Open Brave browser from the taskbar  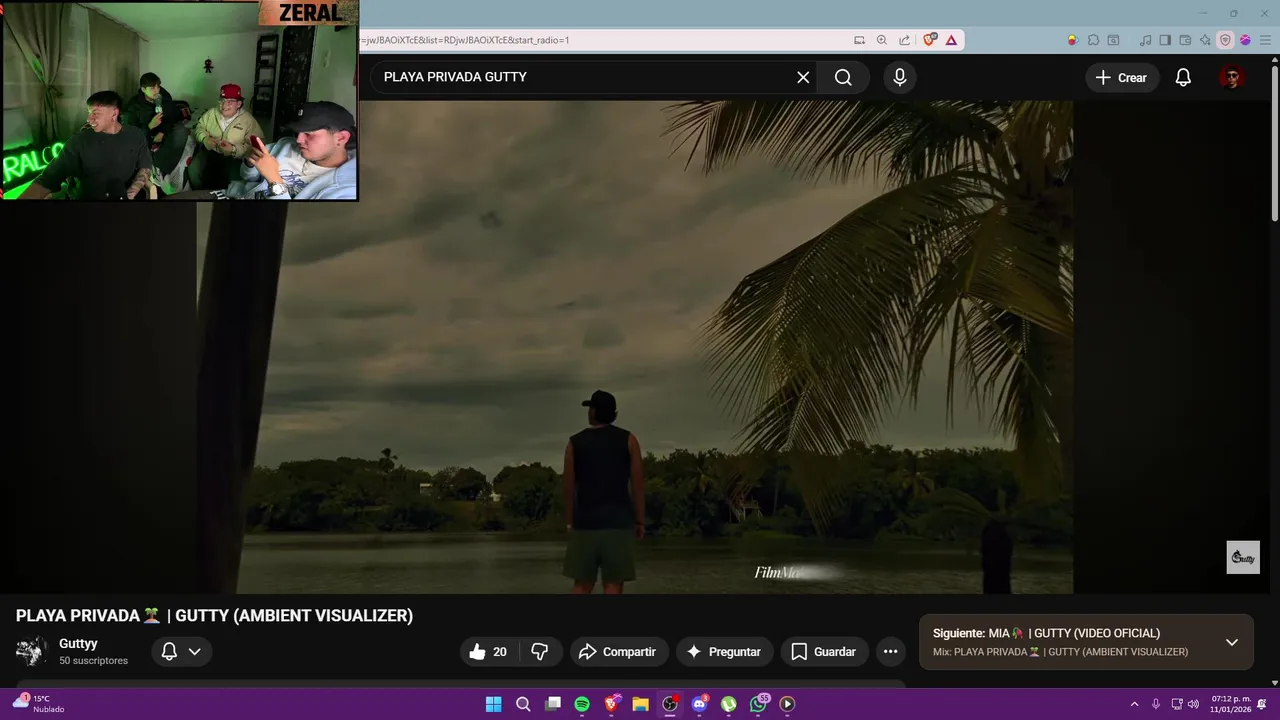pyautogui.click(x=611, y=704)
